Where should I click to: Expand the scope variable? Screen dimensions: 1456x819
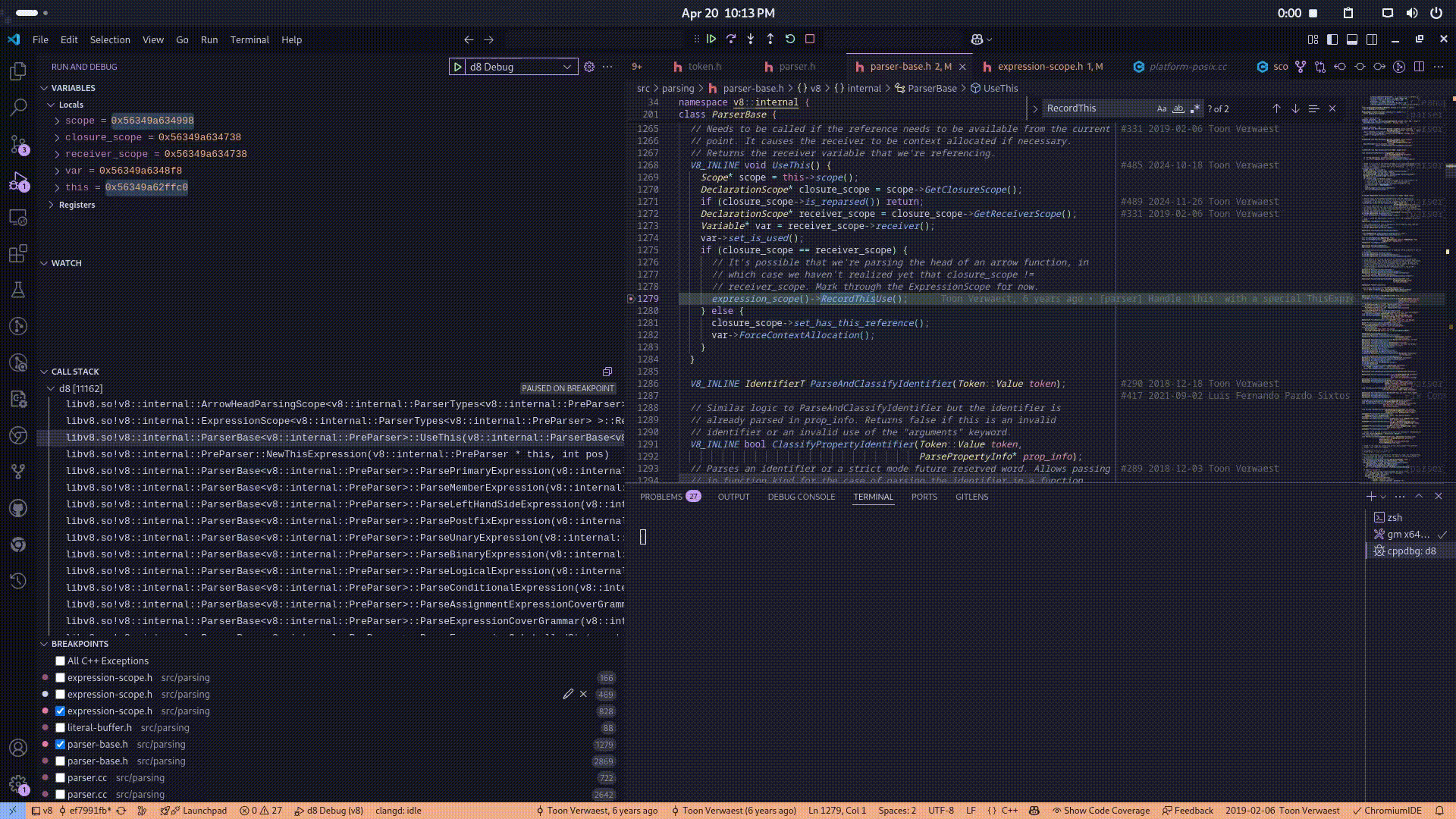[x=57, y=121]
